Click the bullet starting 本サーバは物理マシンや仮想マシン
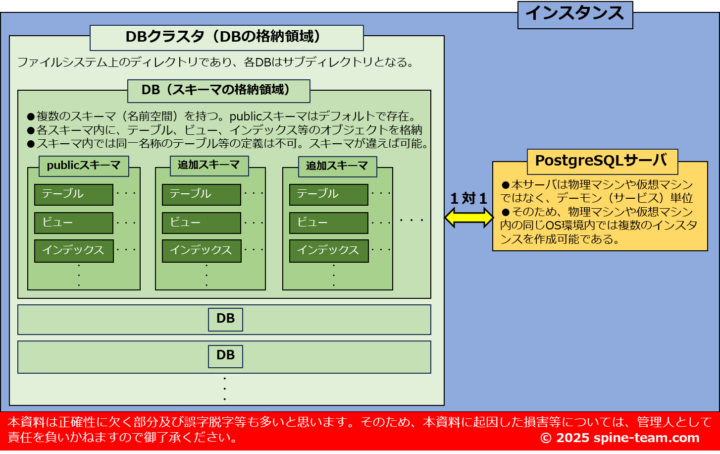The height and width of the screenshot is (454, 720). (596, 191)
